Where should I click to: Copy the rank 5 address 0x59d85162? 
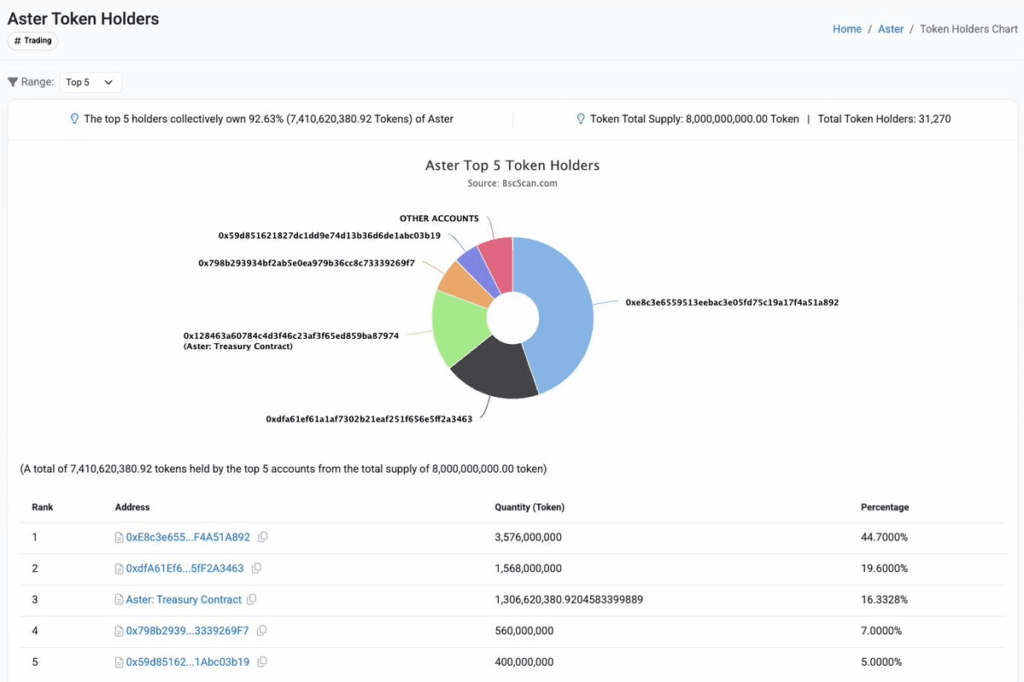click(262, 661)
